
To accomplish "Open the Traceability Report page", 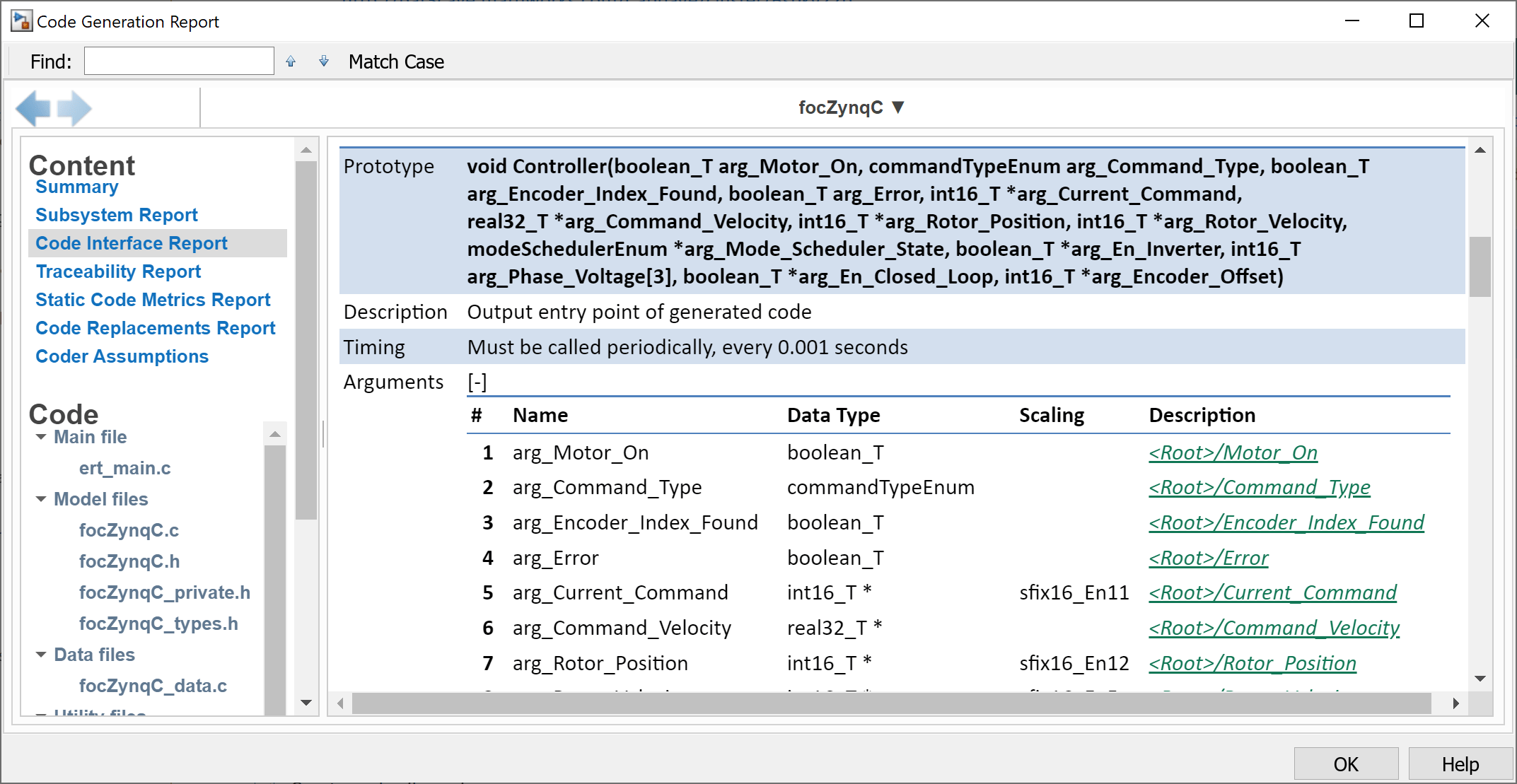I will (x=118, y=271).
